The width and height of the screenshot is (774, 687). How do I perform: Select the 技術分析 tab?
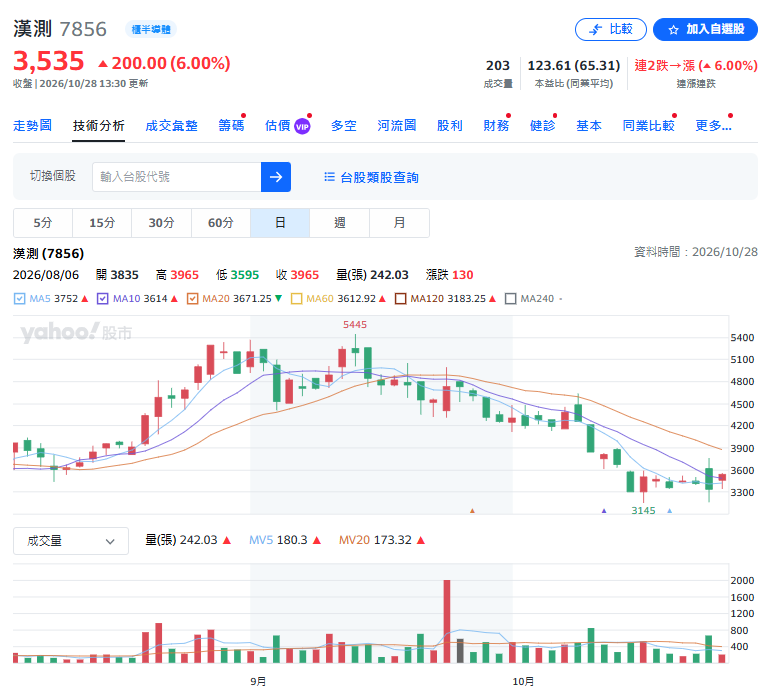click(x=98, y=126)
